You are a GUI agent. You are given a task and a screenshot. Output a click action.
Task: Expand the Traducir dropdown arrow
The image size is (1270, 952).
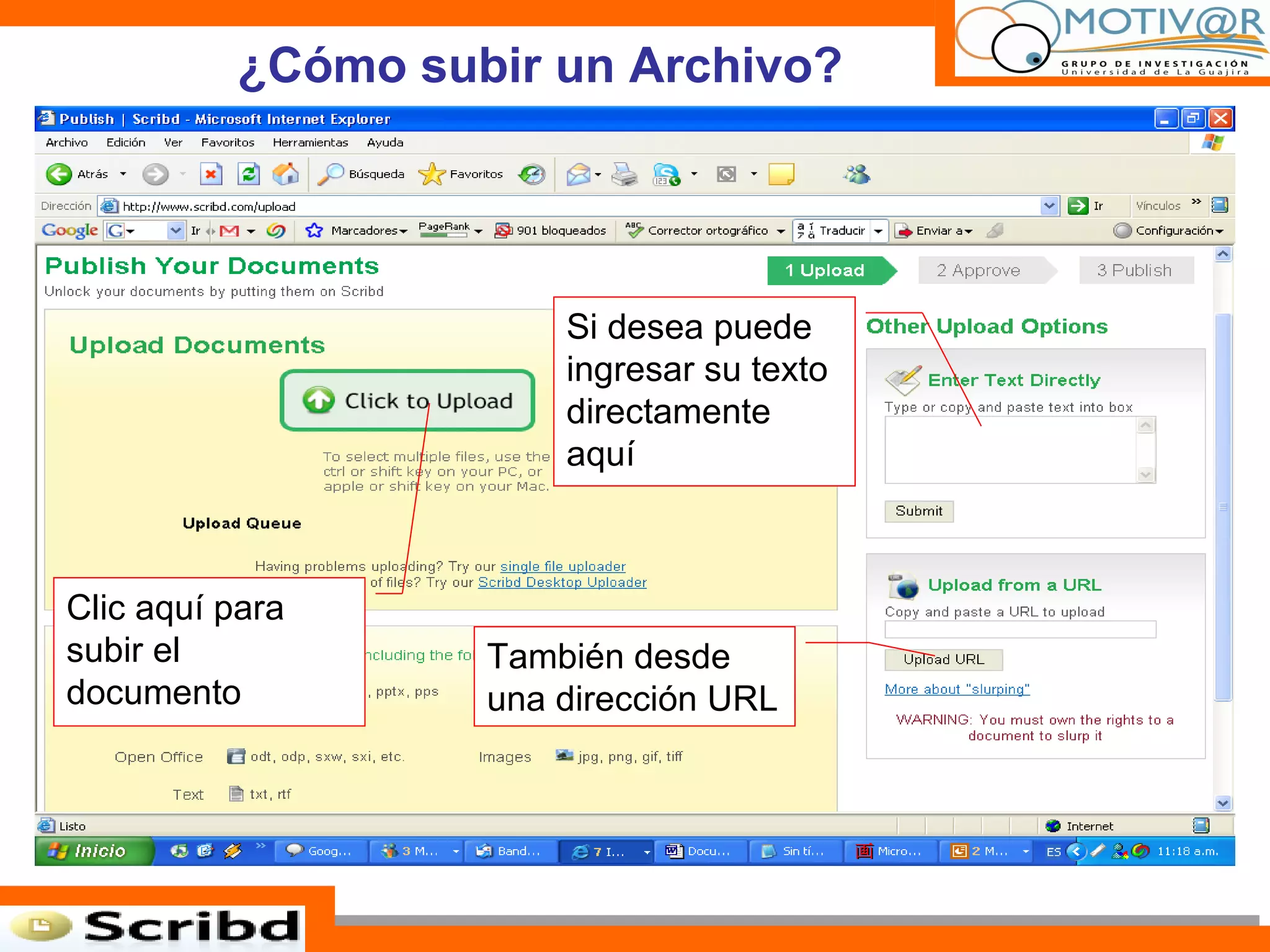click(878, 231)
